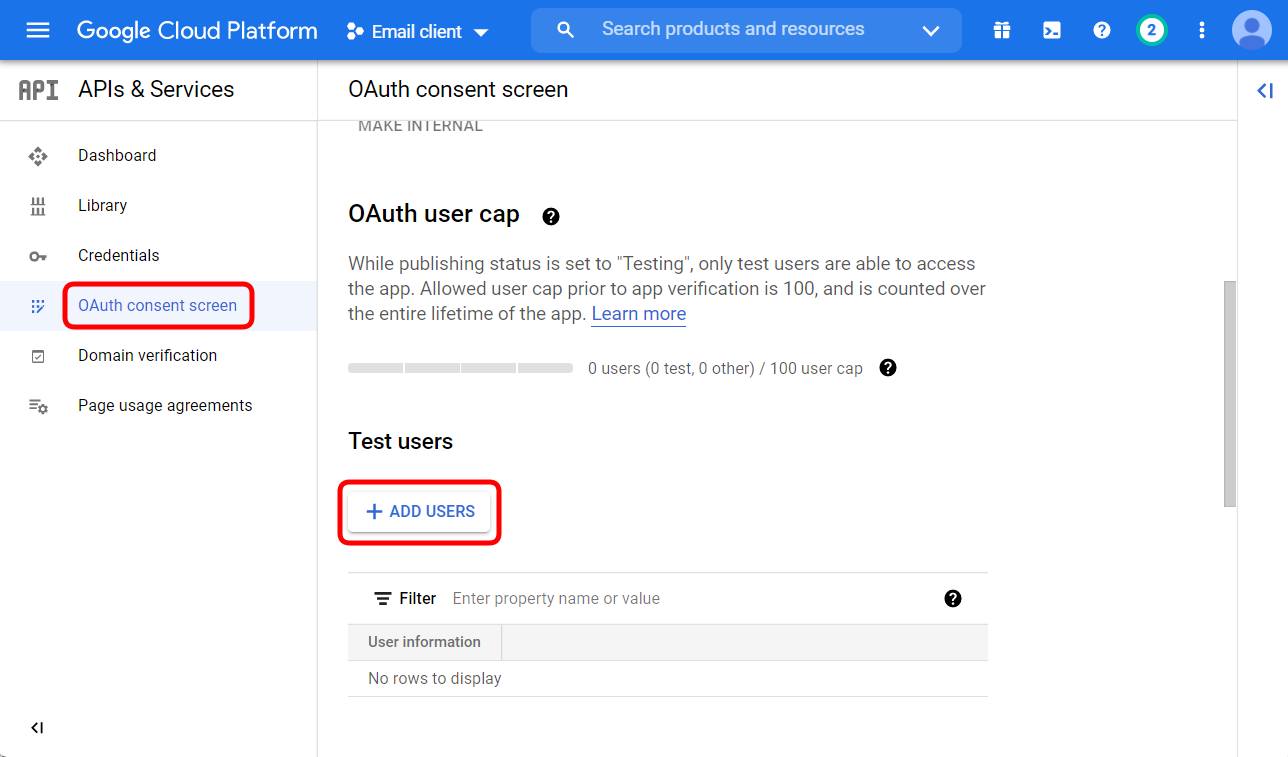Select Domain verification menu item

[x=147, y=356]
